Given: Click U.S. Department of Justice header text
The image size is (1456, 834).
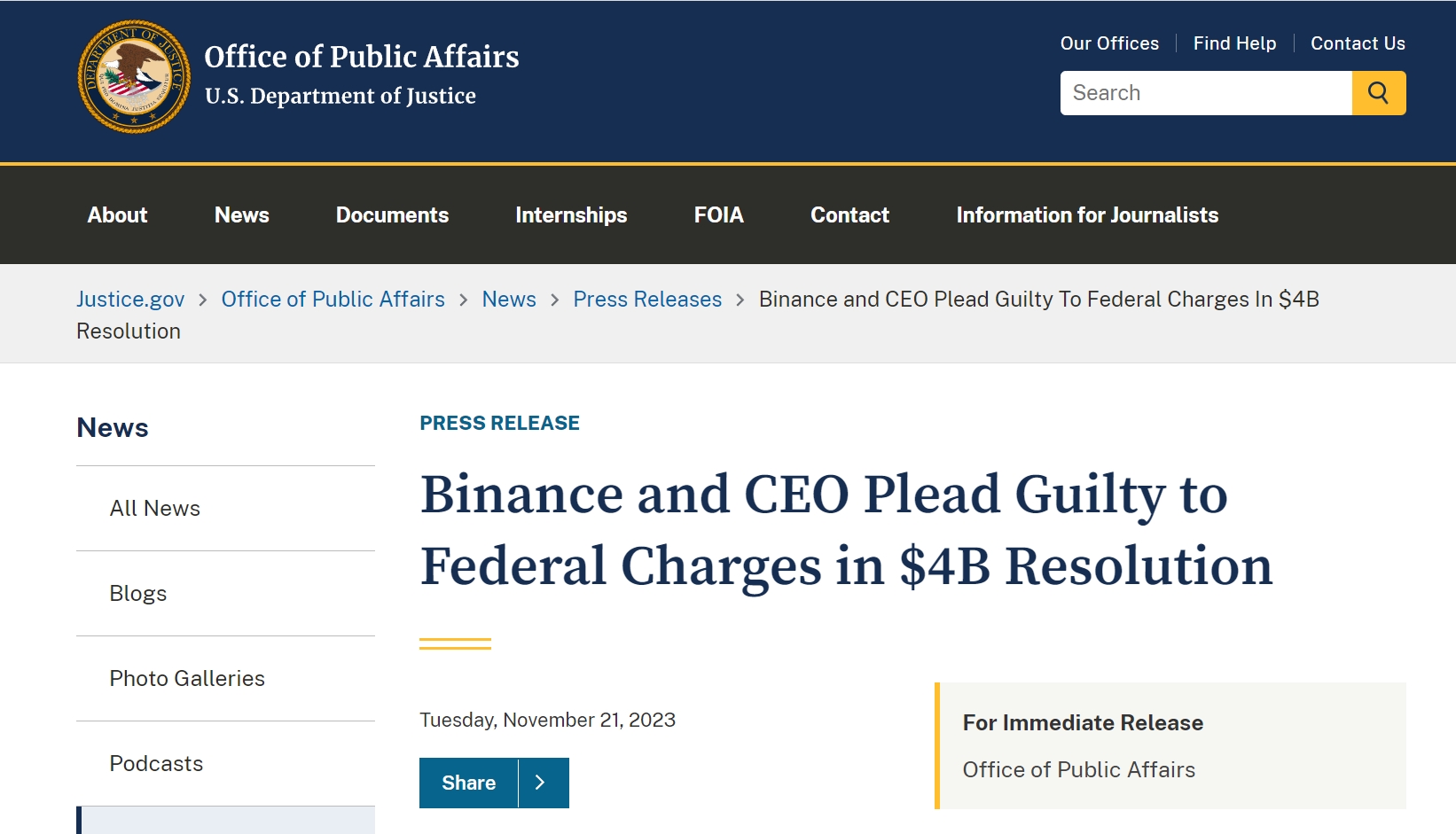Looking at the screenshot, I should tap(341, 96).
